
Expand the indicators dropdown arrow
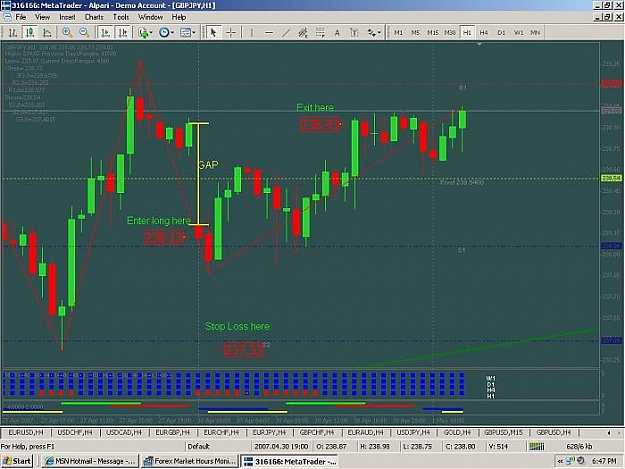point(151,33)
